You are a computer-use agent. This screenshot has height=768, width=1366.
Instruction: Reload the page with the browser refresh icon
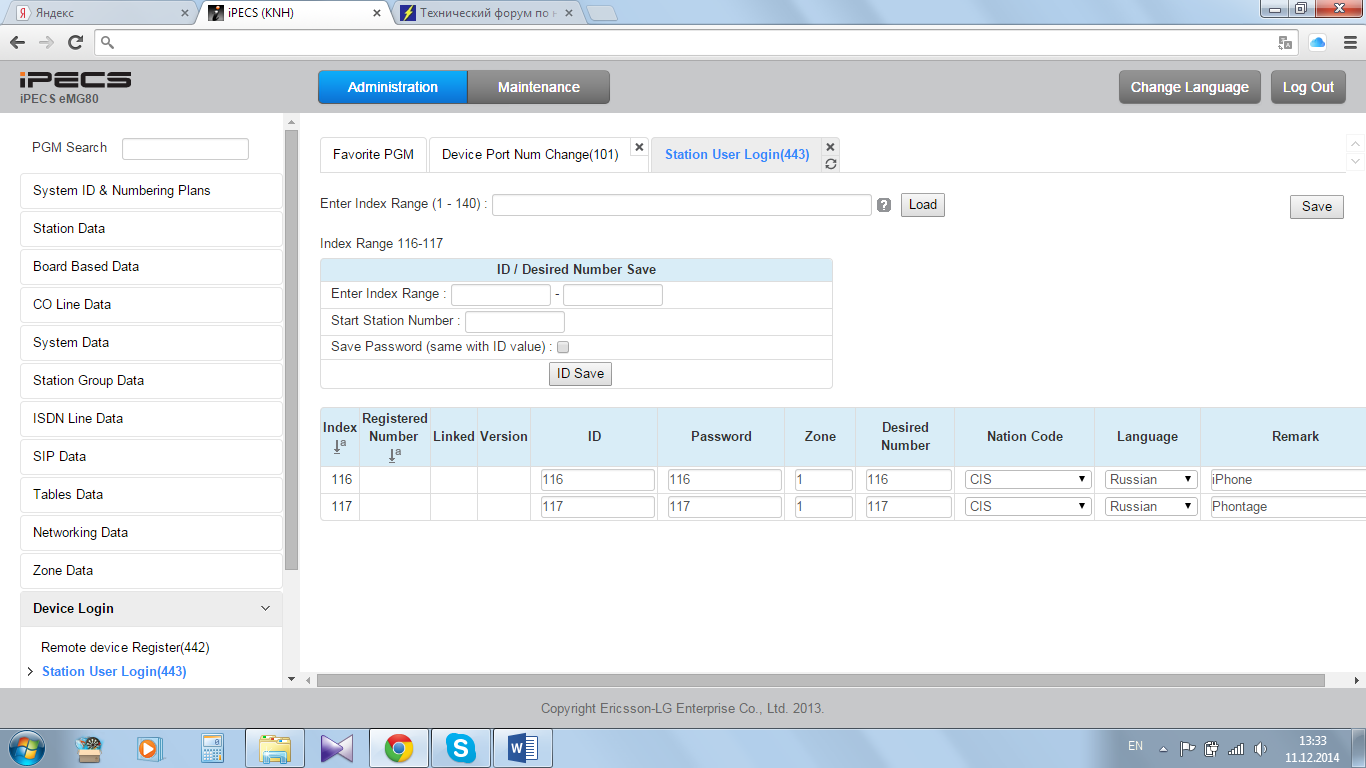coord(75,42)
